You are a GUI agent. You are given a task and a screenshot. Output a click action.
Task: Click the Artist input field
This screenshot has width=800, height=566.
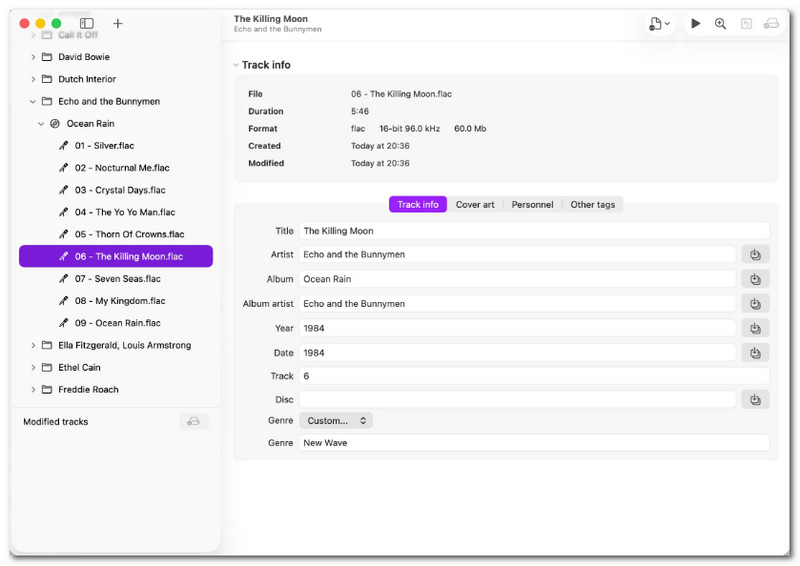point(517,255)
